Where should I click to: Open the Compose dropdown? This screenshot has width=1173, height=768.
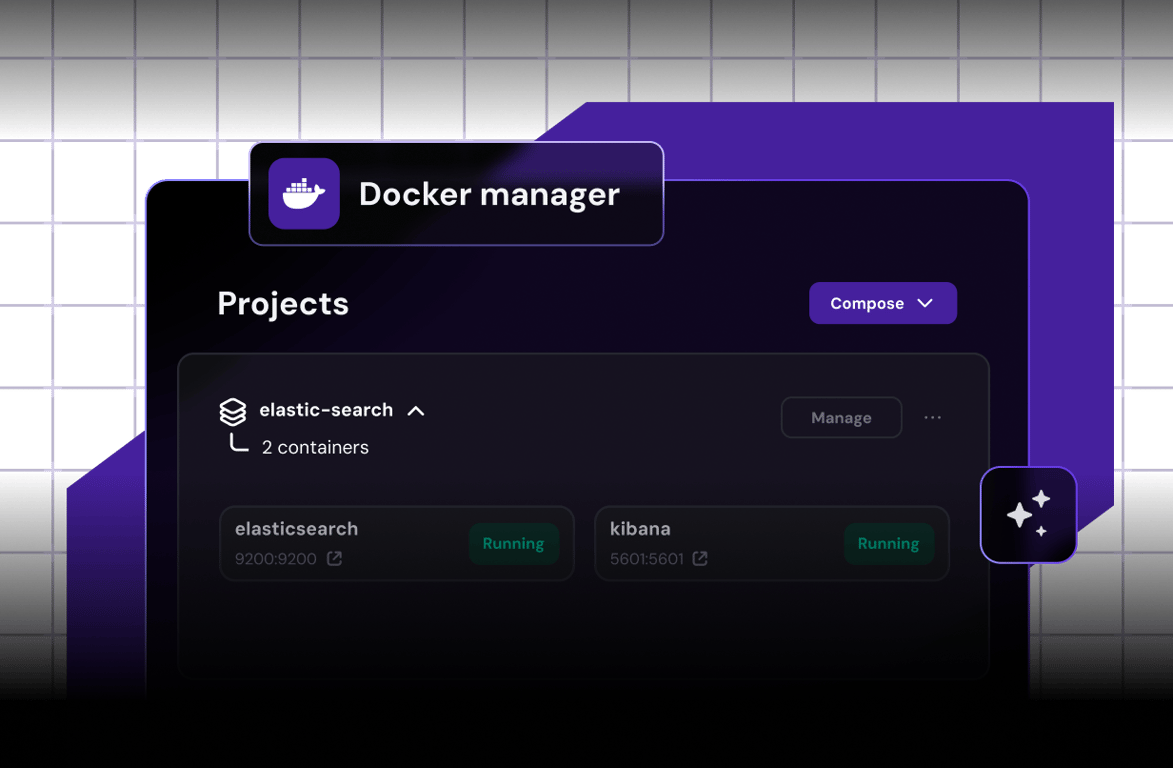click(882, 303)
